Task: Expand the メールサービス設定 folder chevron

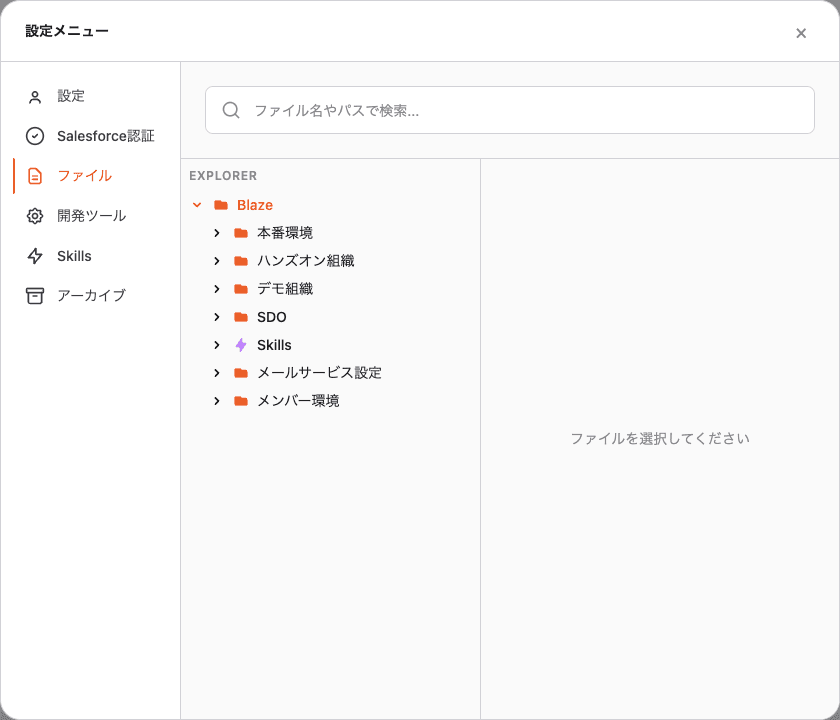Action: [216, 373]
